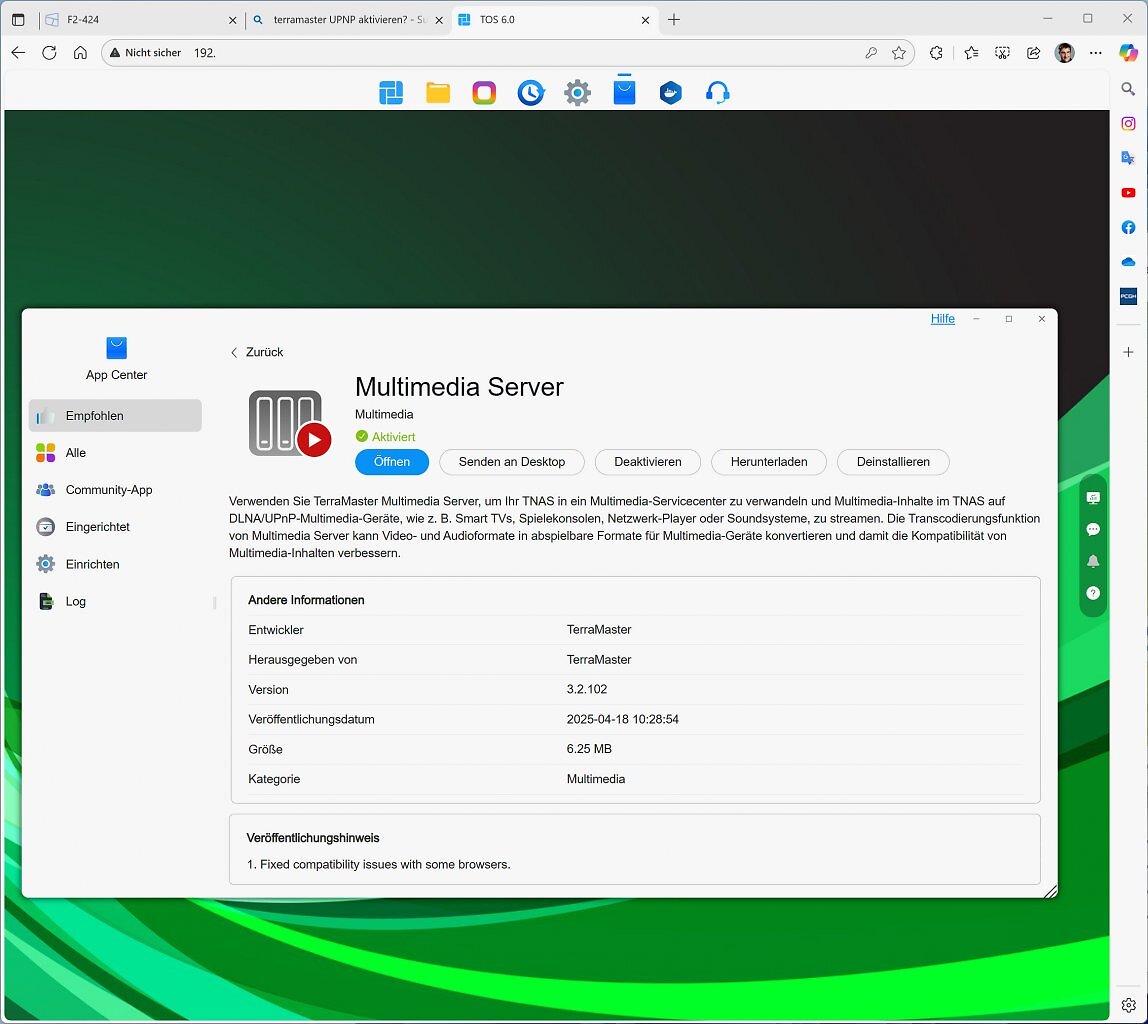
Task: Open saved passwords key icon
Action: pos(871,53)
